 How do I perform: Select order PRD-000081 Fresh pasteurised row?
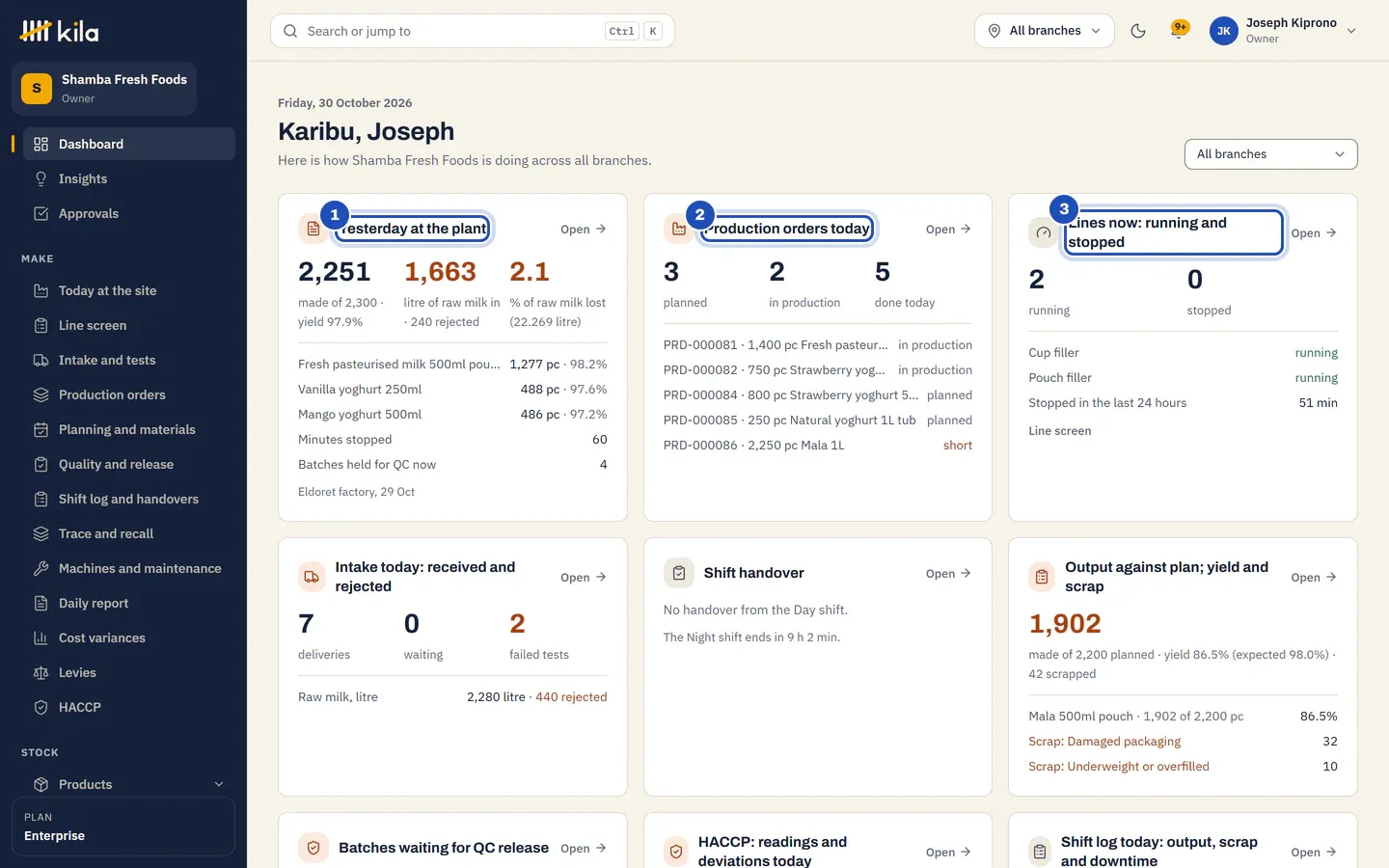tap(818, 344)
